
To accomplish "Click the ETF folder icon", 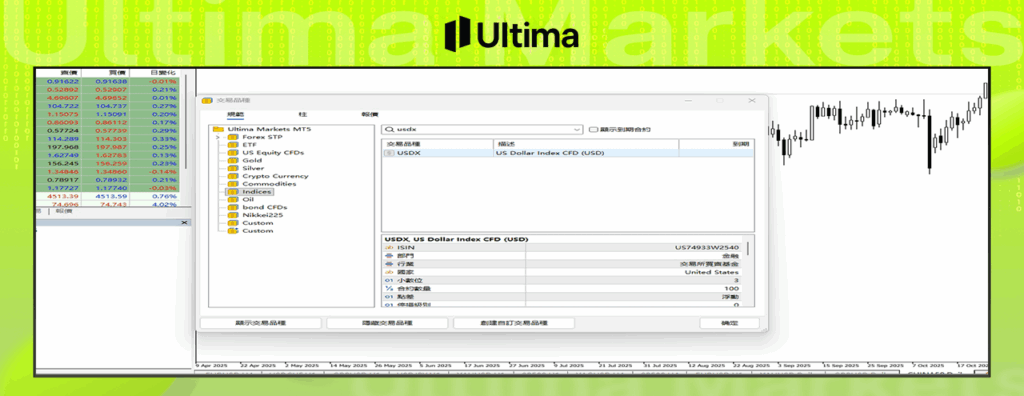I will point(233,145).
